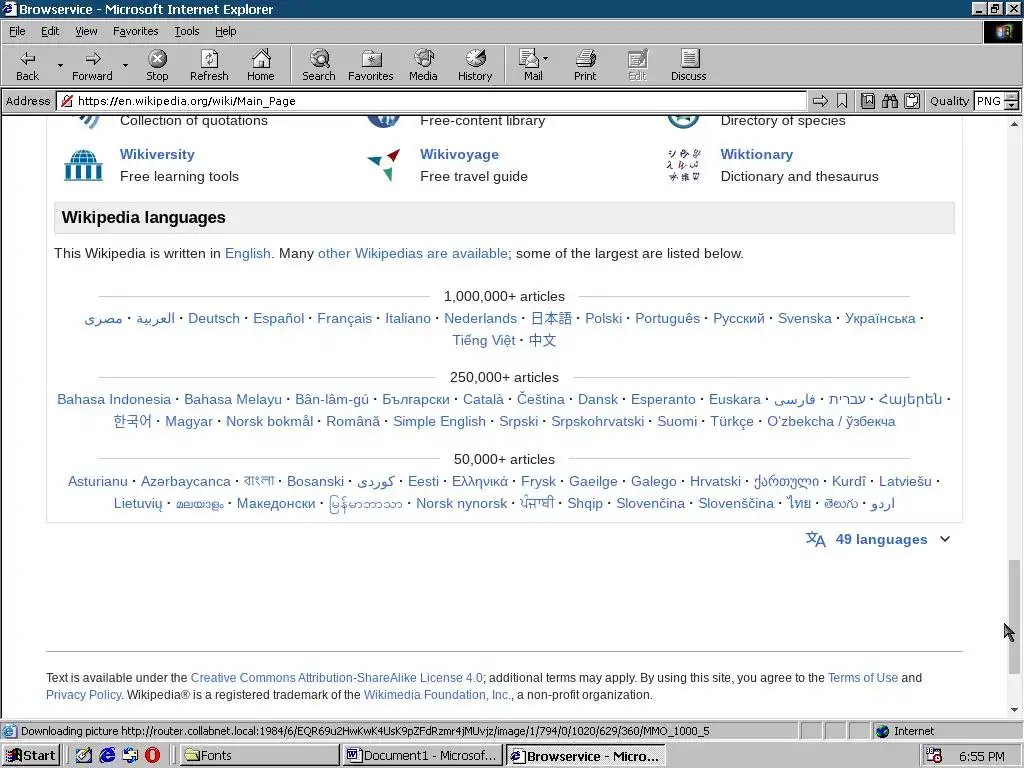Click the Stop loading button
The width and height of the screenshot is (1024, 768).
pos(157,65)
